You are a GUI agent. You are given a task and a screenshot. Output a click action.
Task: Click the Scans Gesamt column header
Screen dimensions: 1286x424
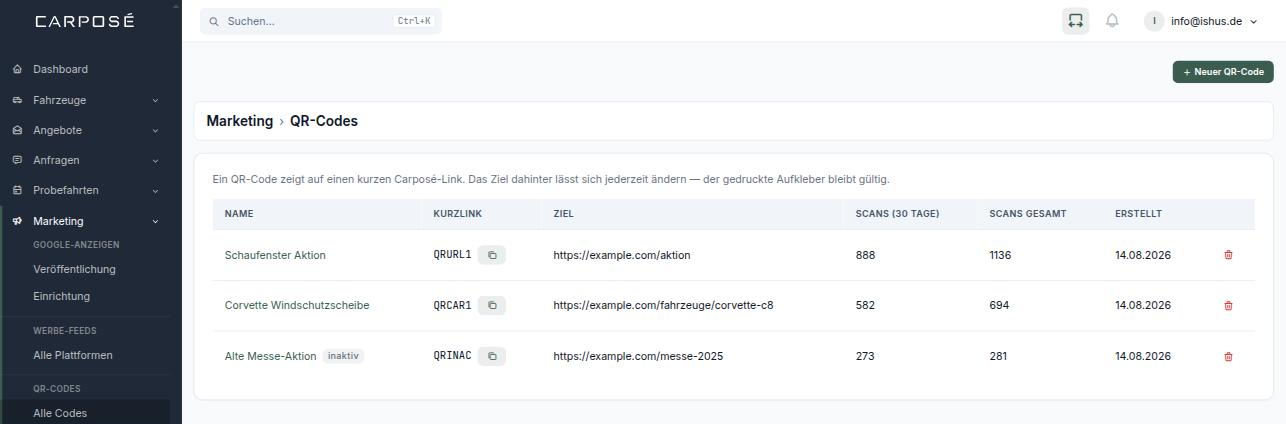pyautogui.click(x=1028, y=214)
